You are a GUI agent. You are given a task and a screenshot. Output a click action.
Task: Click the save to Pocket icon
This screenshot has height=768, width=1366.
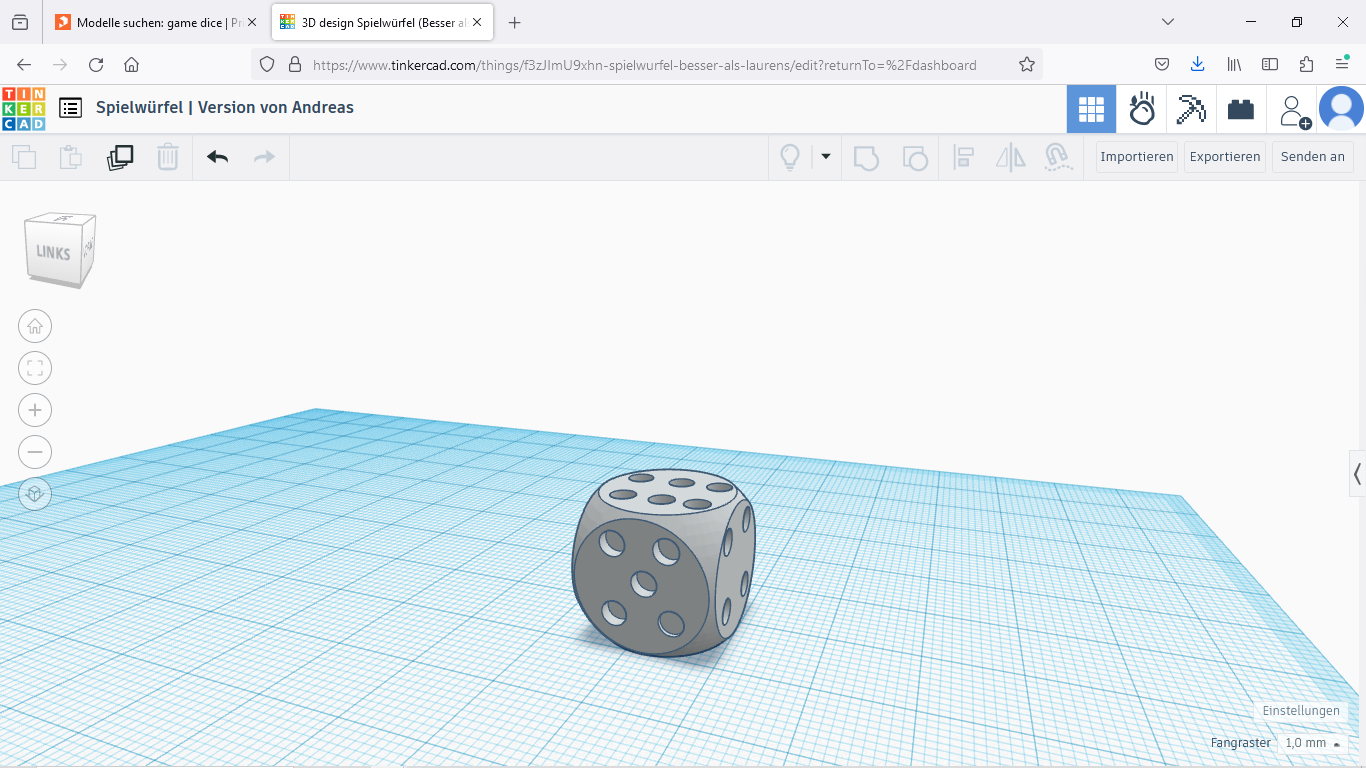1162,65
